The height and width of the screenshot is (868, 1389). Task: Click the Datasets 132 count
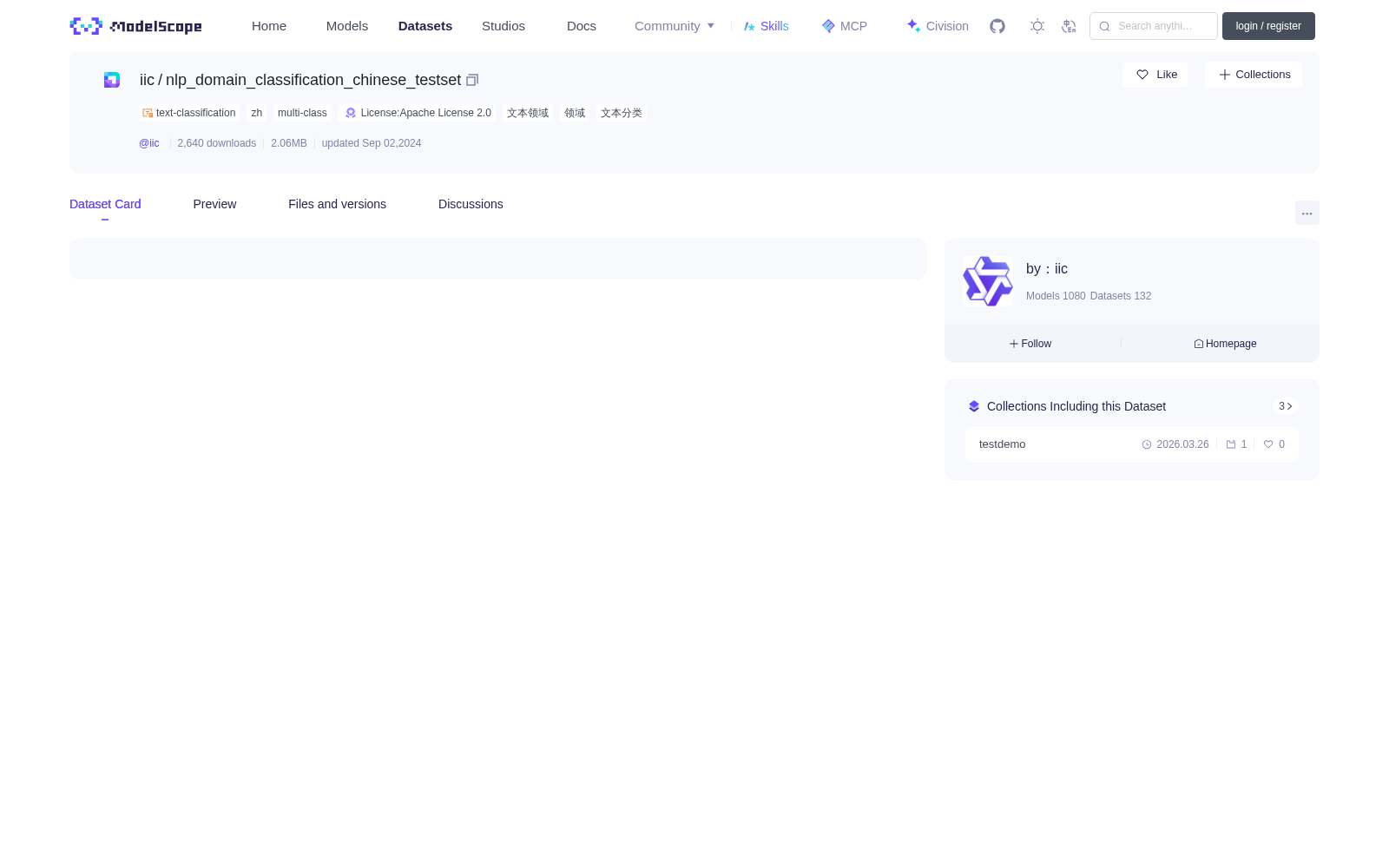click(x=1121, y=296)
